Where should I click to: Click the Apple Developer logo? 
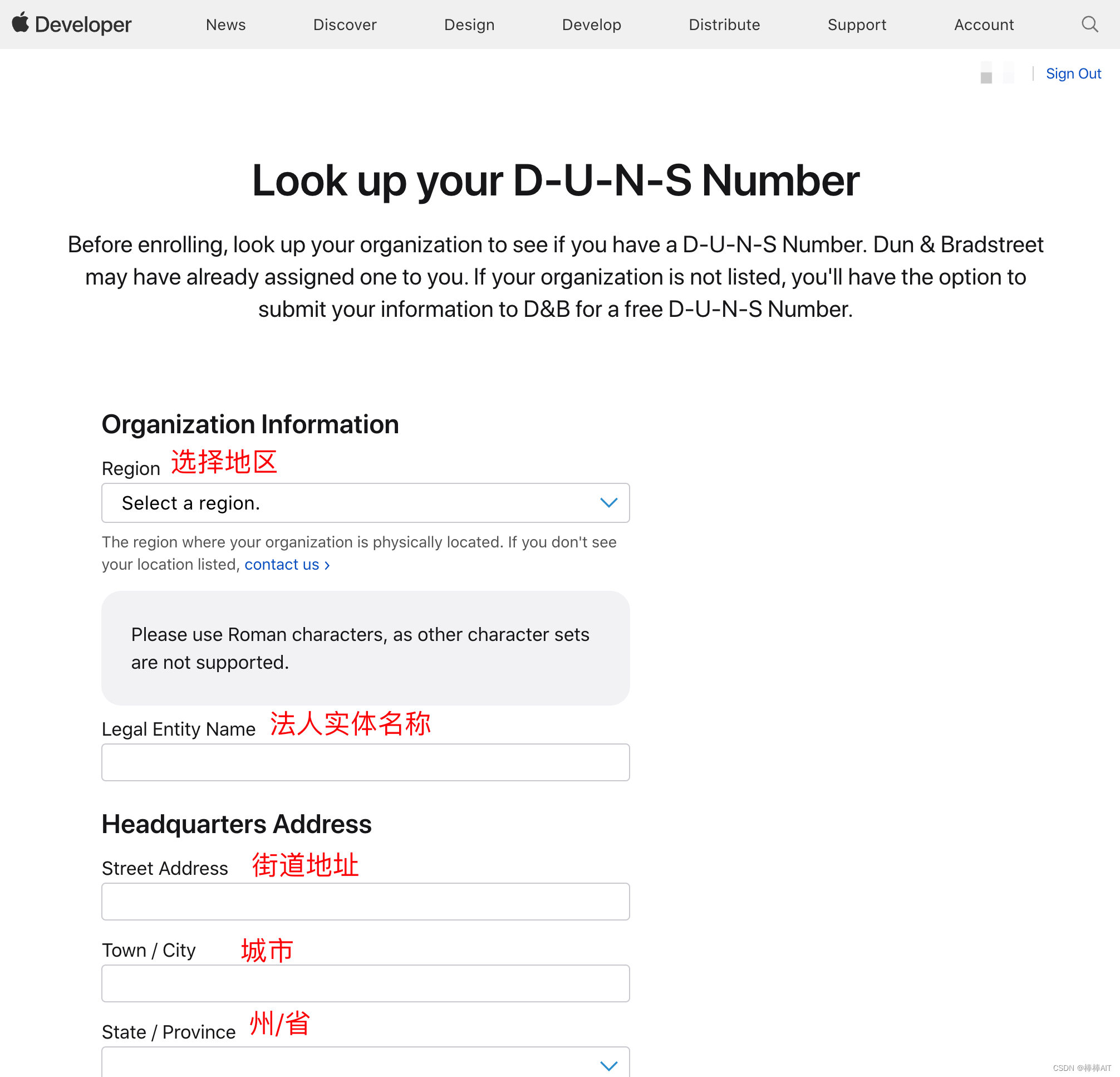point(71,25)
